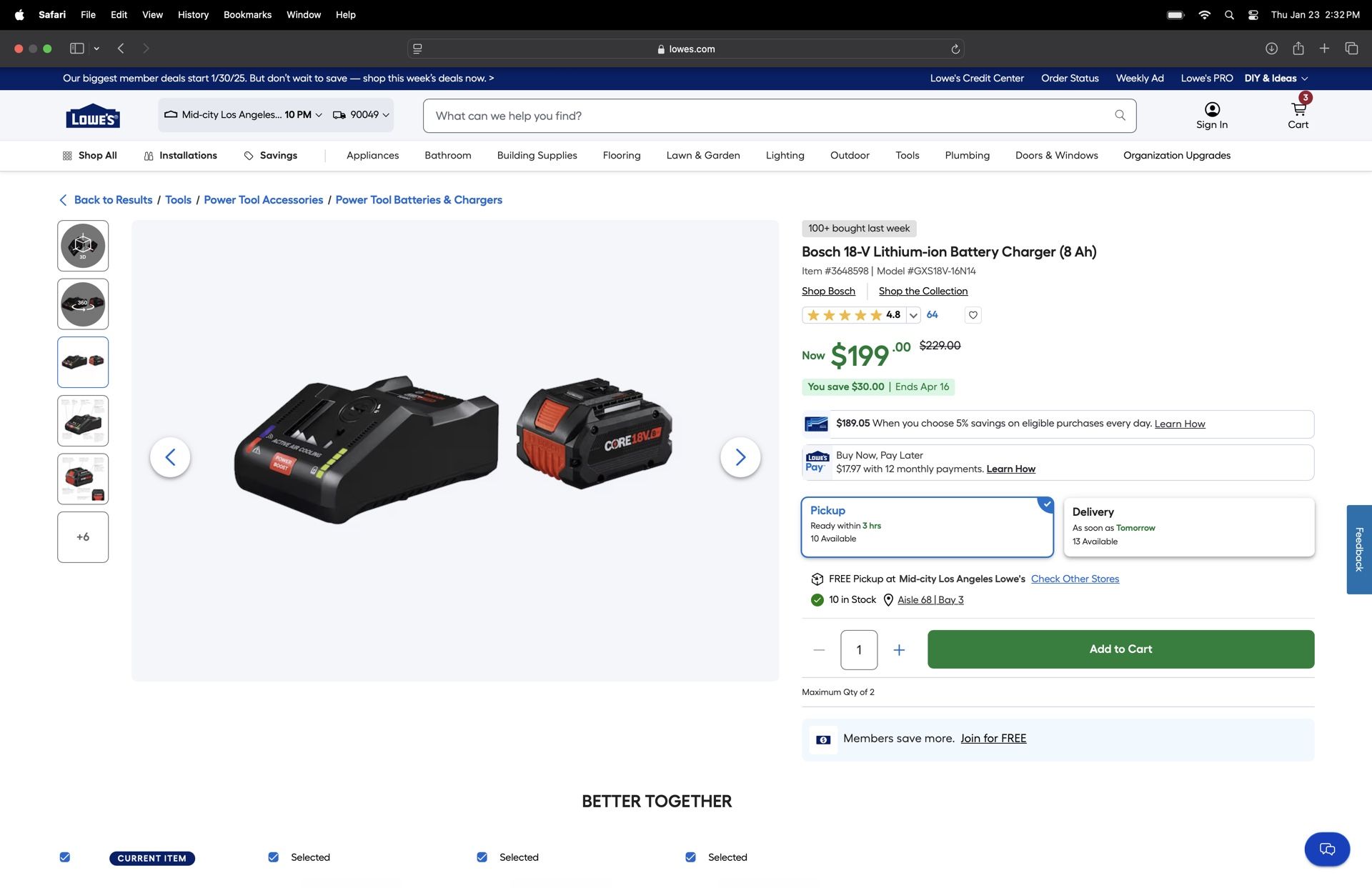
Task: Add charger to favorites with heart icon
Action: pos(973,314)
